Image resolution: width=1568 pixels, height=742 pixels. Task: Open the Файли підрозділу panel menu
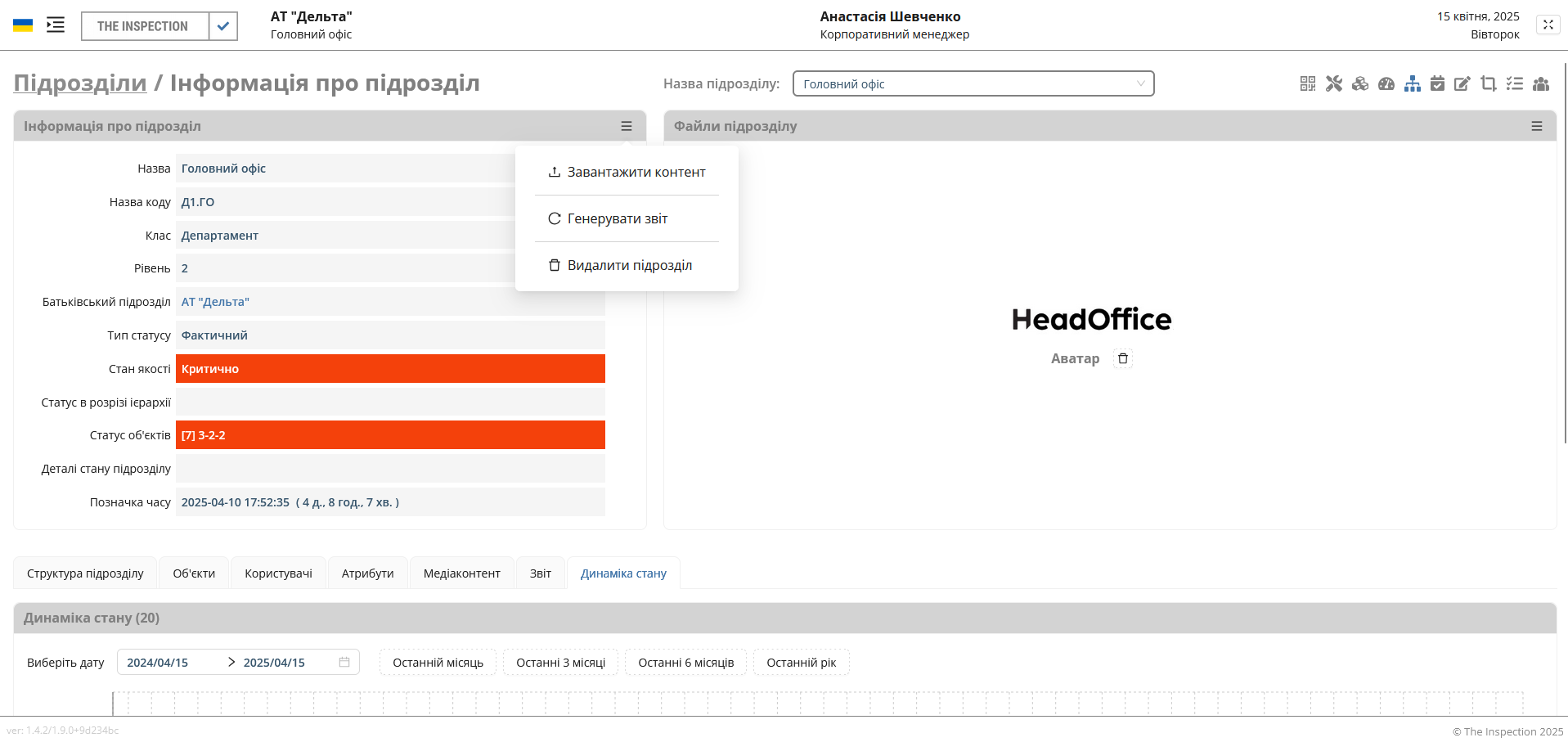click(x=1537, y=126)
